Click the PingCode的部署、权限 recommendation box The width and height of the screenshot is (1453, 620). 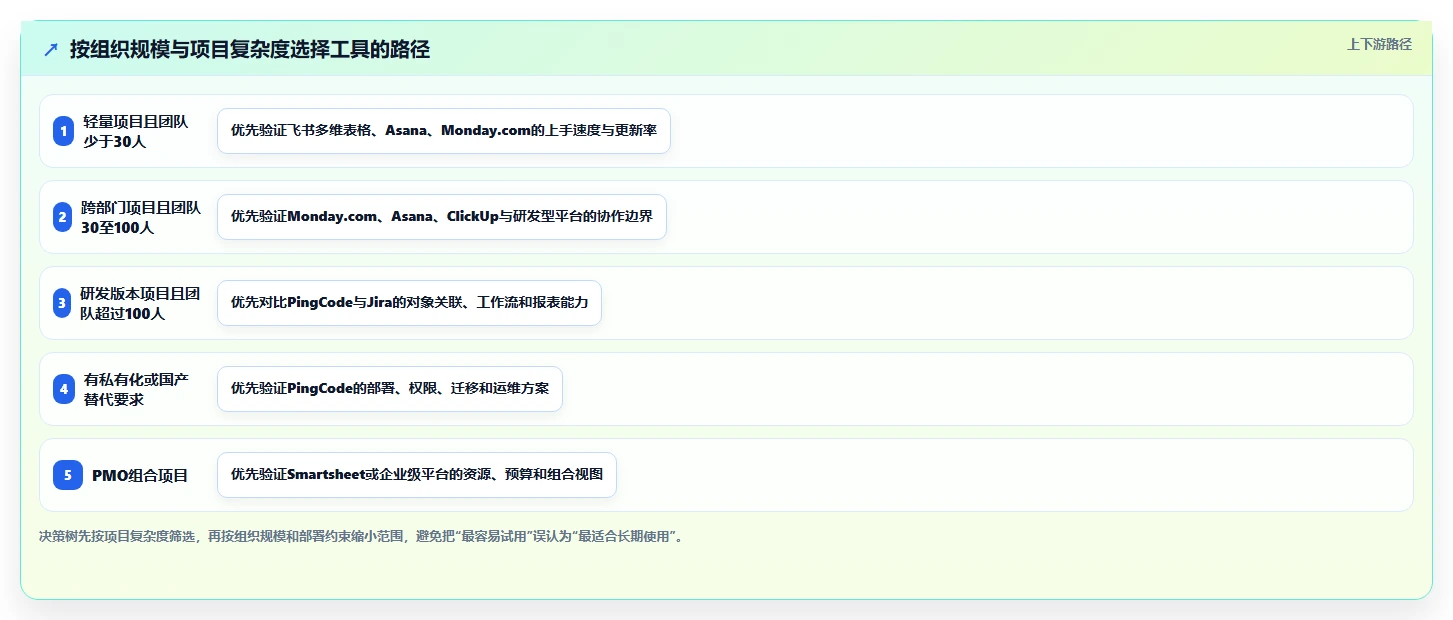(x=390, y=389)
